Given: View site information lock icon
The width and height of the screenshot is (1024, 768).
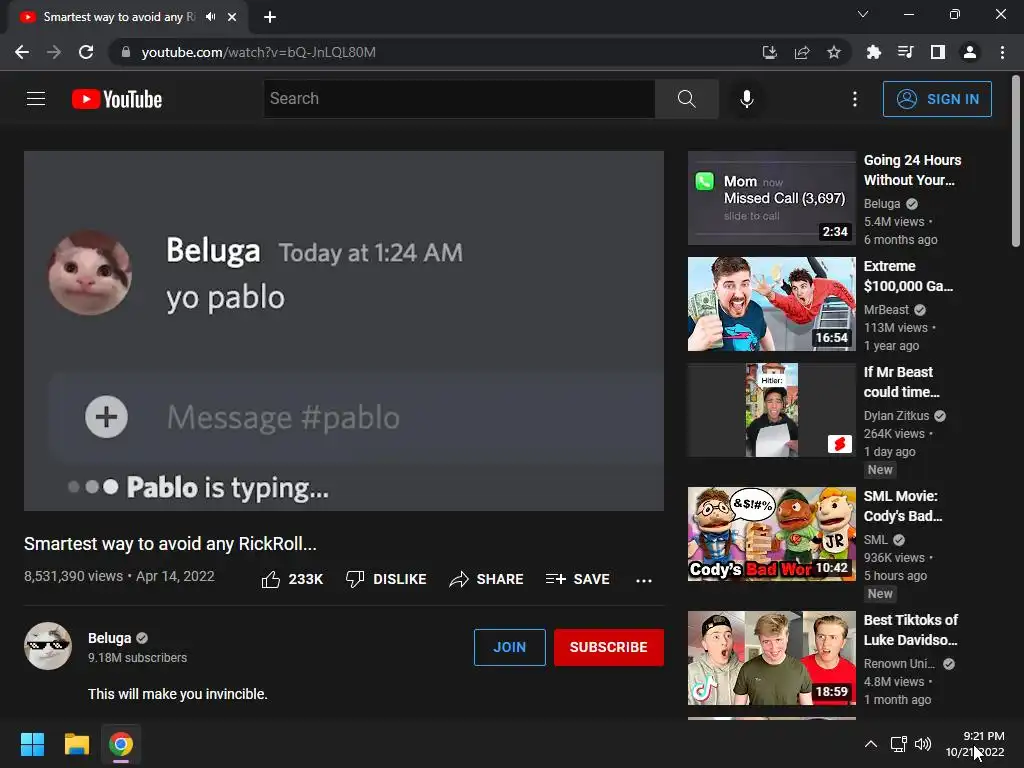Looking at the screenshot, I should coord(126,52).
